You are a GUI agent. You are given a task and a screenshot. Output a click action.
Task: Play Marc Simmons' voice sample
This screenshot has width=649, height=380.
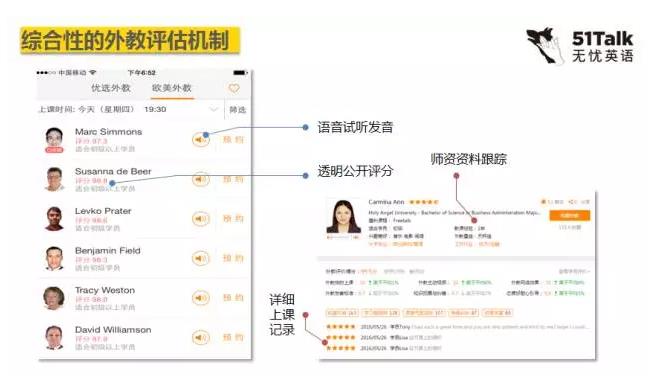[x=201, y=139]
